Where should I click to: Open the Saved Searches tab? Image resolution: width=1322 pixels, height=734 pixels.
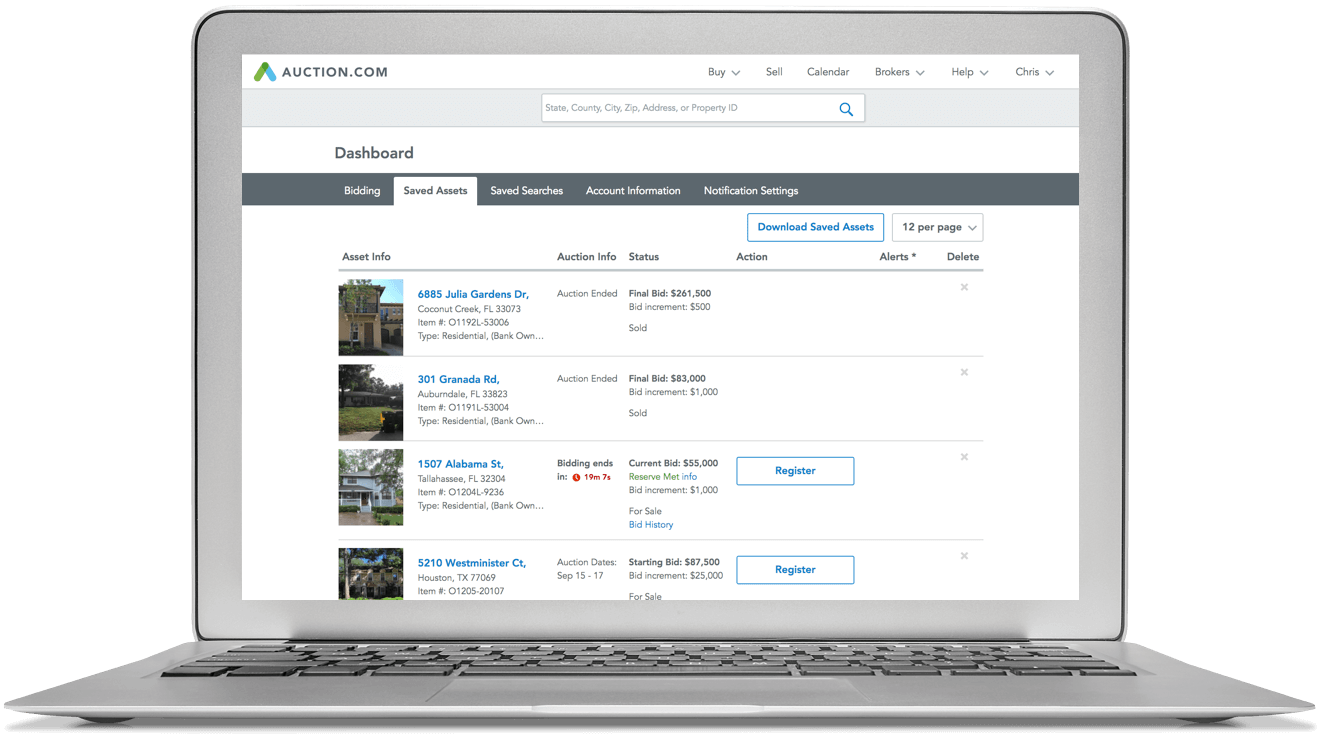tap(526, 191)
